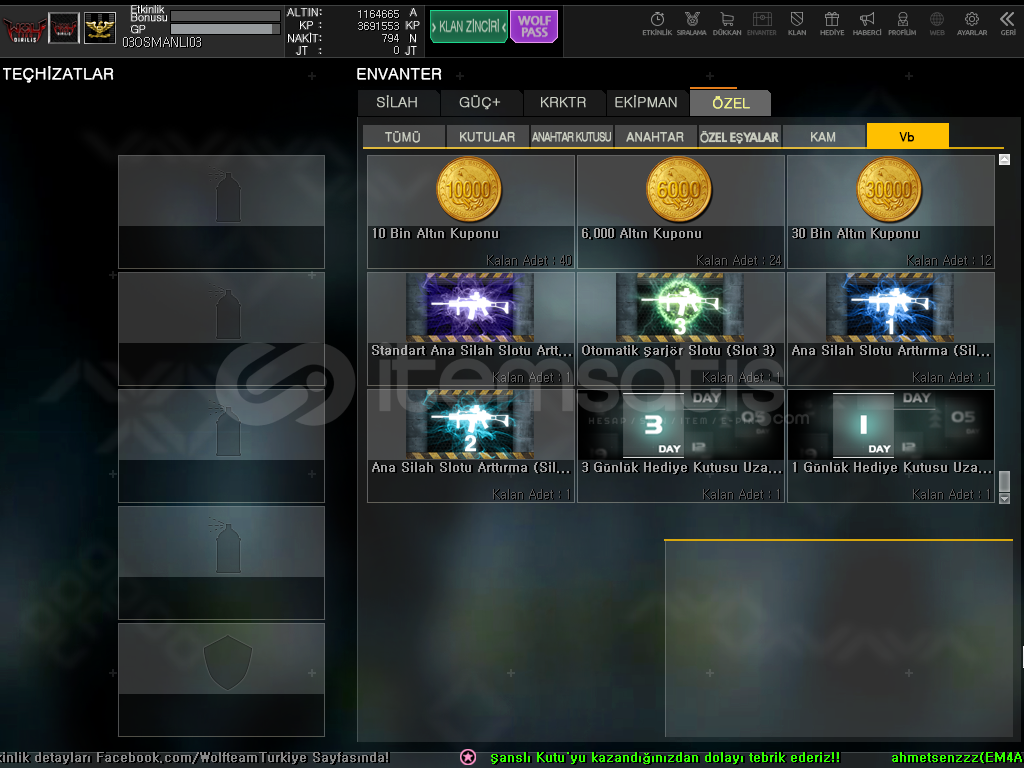Image resolution: width=1024 pixels, height=768 pixels.
Task: Click the NAKİT value 794
Action: click(391, 39)
